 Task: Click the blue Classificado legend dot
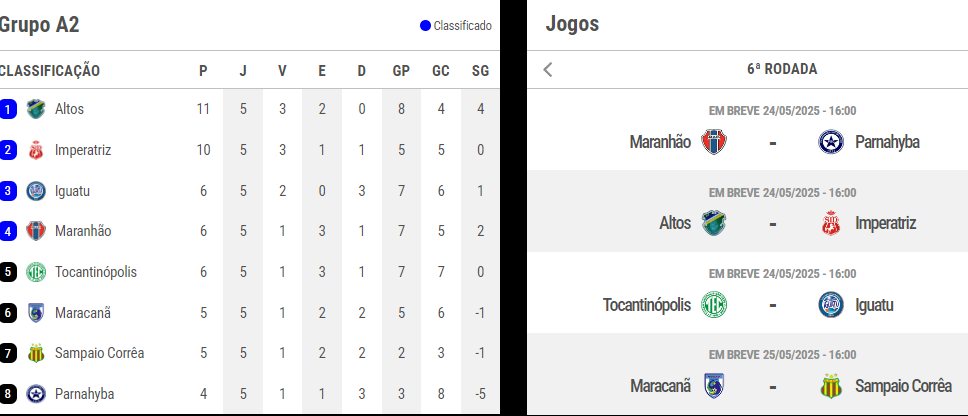[x=425, y=26]
